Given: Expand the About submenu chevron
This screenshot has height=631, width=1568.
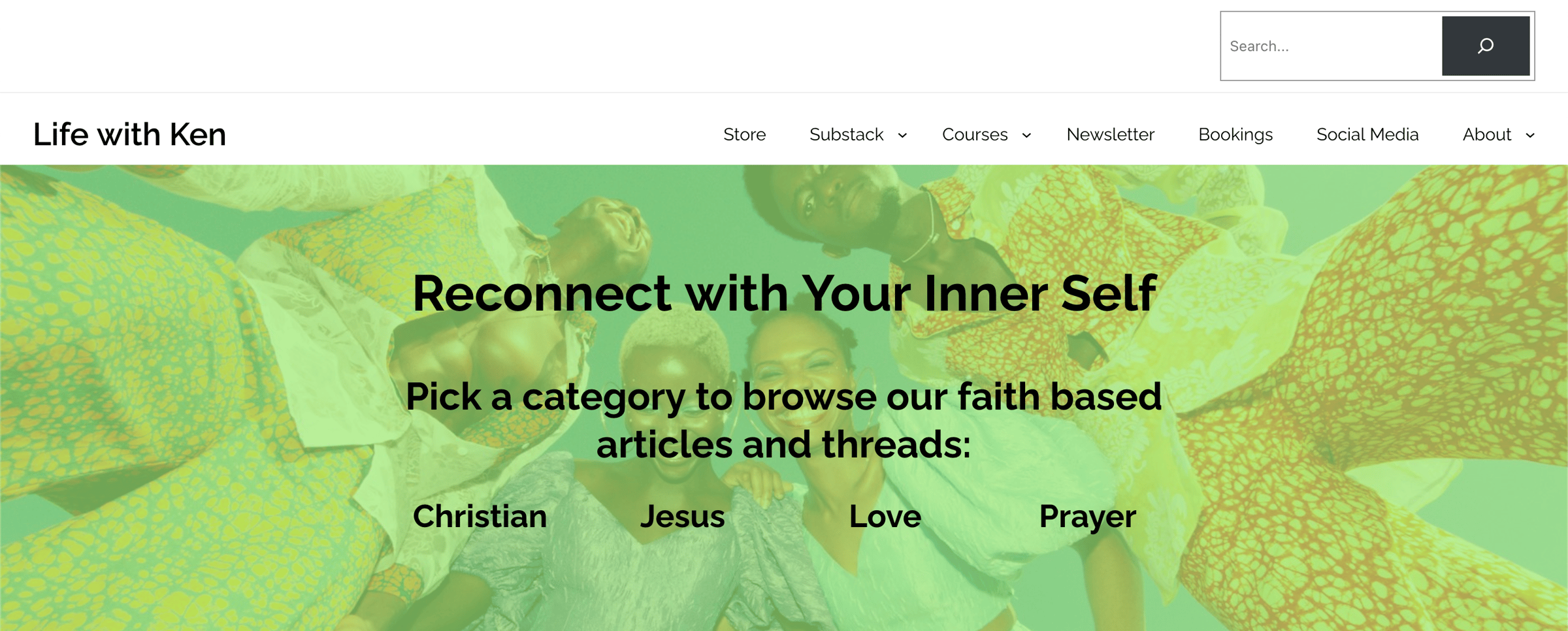Looking at the screenshot, I should [1530, 135].
